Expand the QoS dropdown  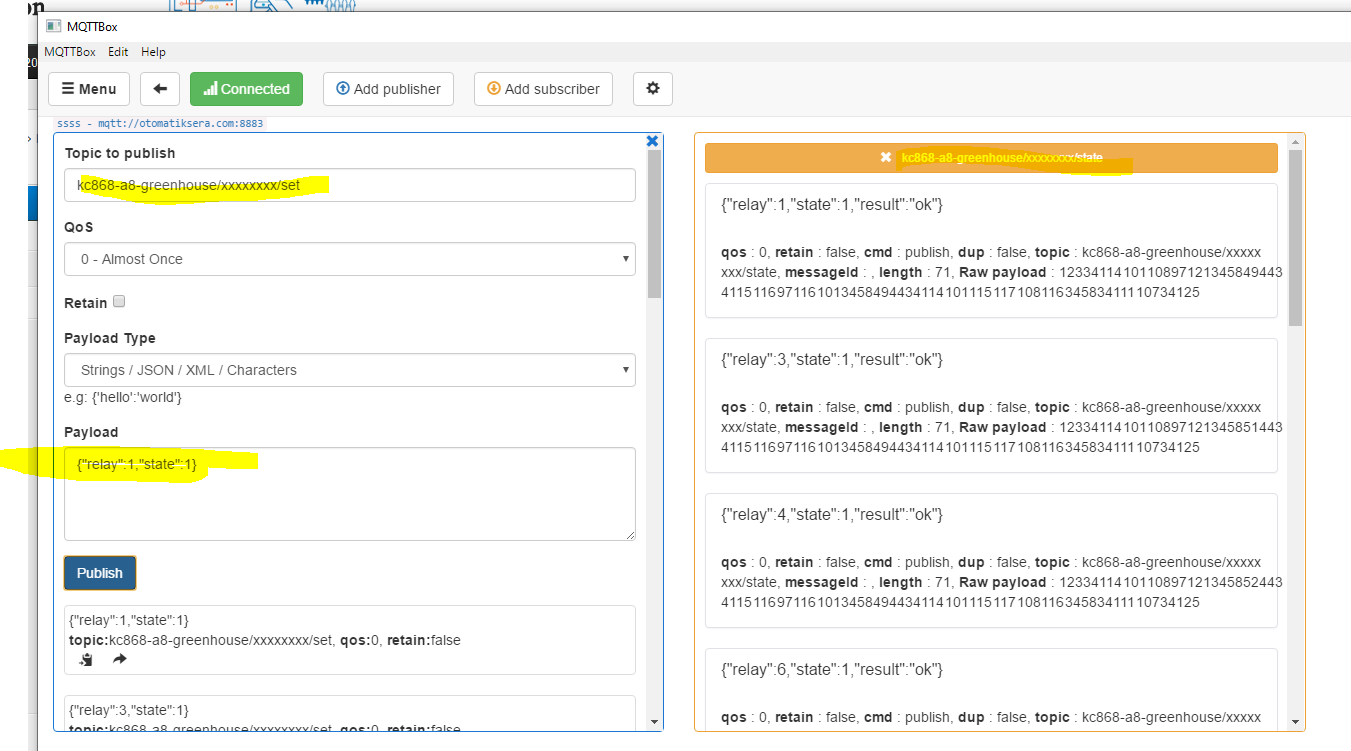[349, 259]
